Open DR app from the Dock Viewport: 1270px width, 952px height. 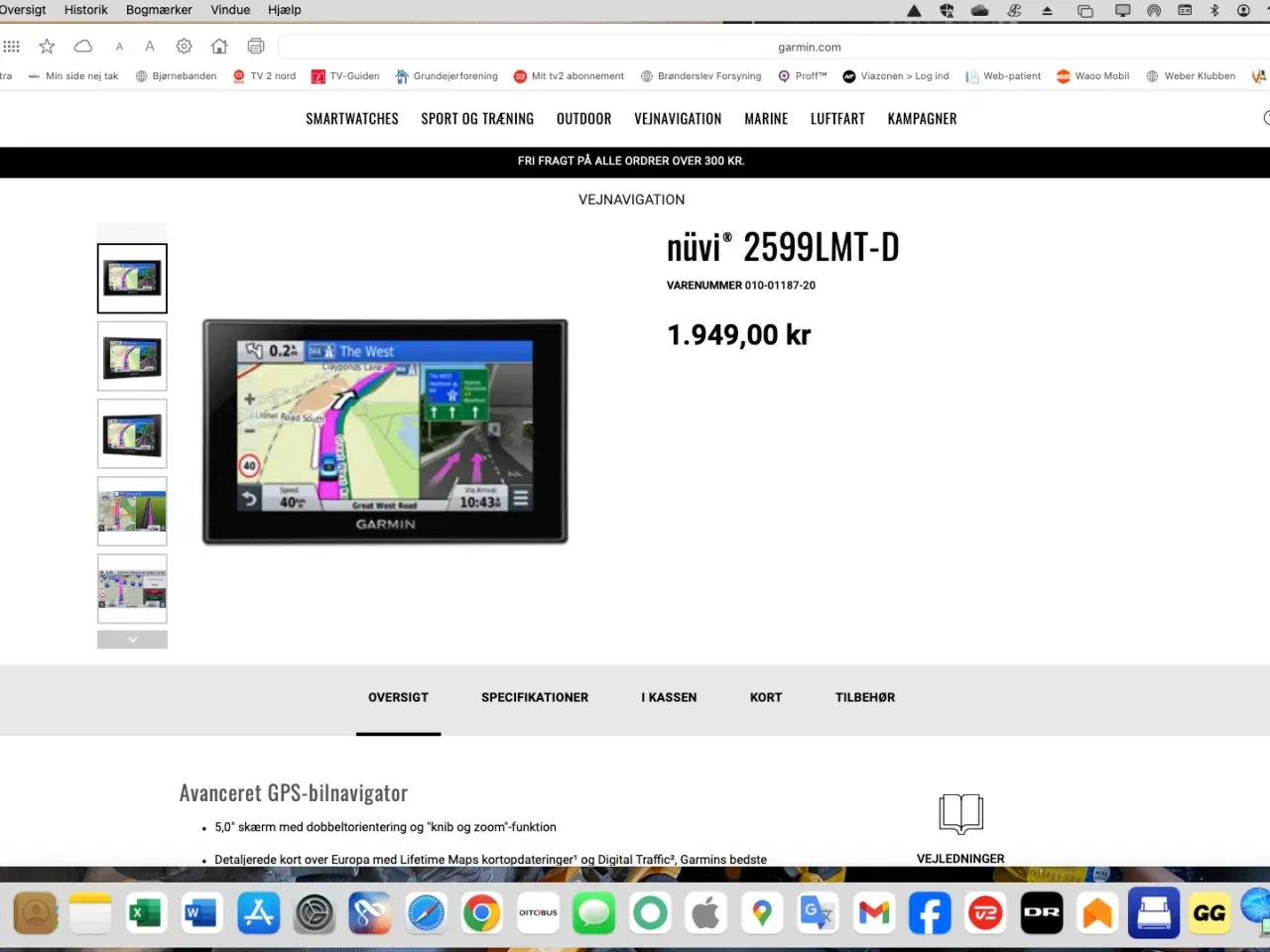[x=1042, y=912]
